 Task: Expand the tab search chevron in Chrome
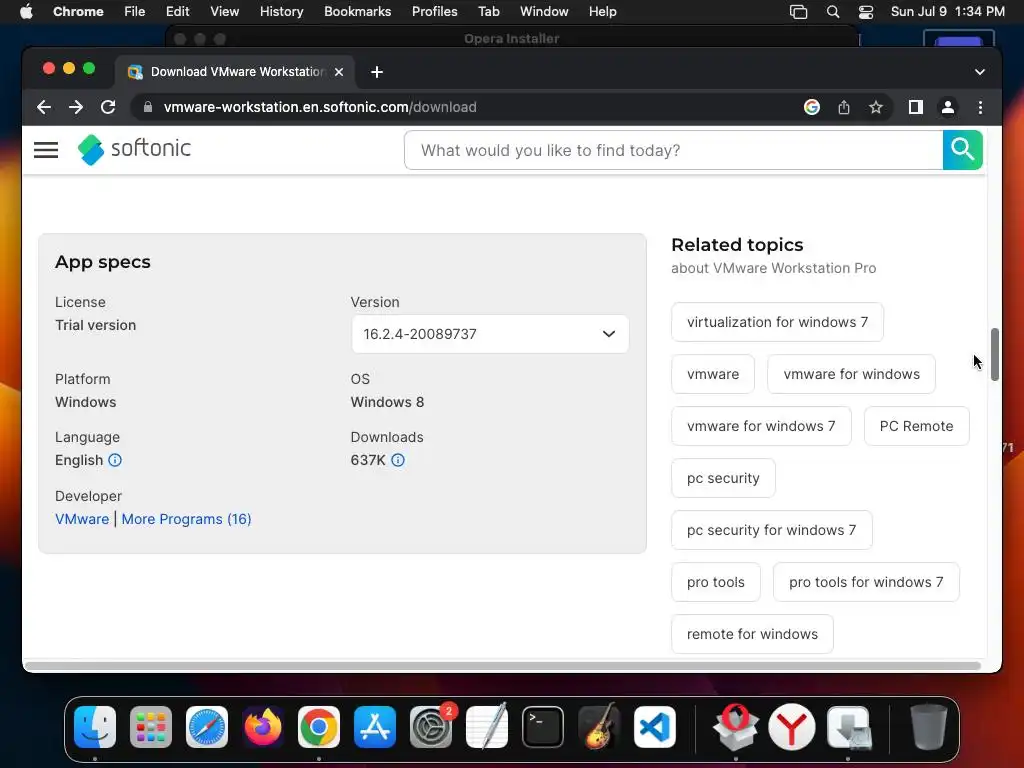coord(980,72)
